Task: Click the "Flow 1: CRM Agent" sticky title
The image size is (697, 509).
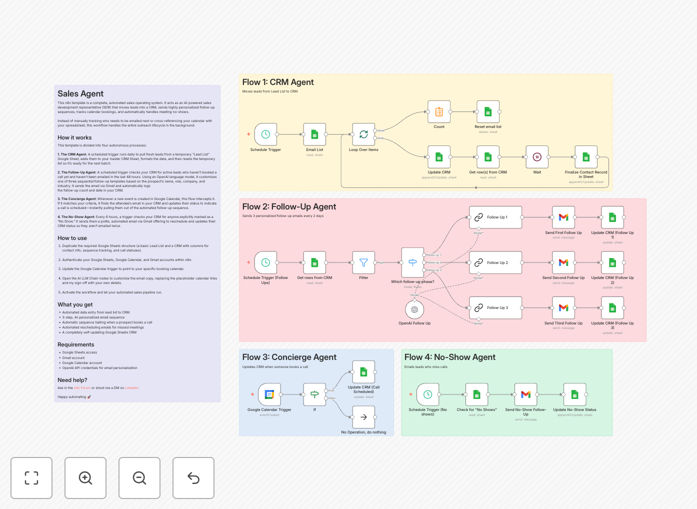Action: click(x=278, y=82)
